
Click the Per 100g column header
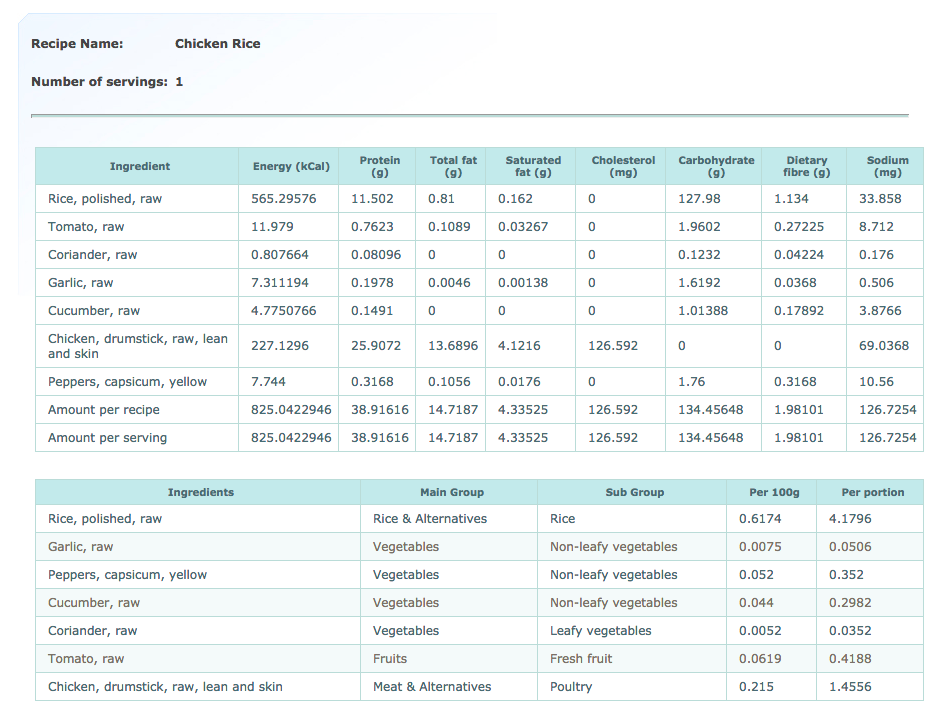pyautogui.click(x=774, y=492)
